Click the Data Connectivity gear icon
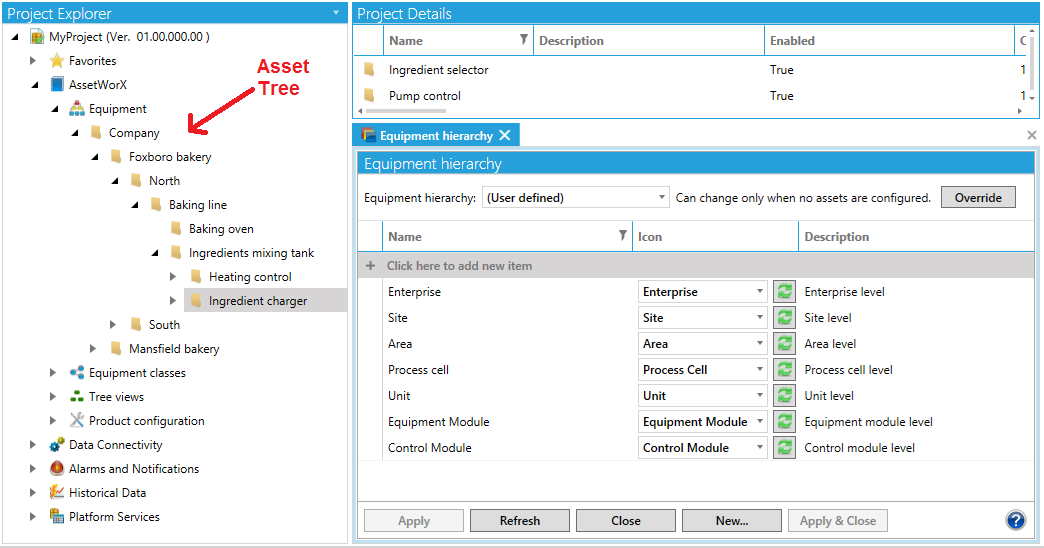Image resolution: width=1044 pixels, height=548 pixels. 57,445
